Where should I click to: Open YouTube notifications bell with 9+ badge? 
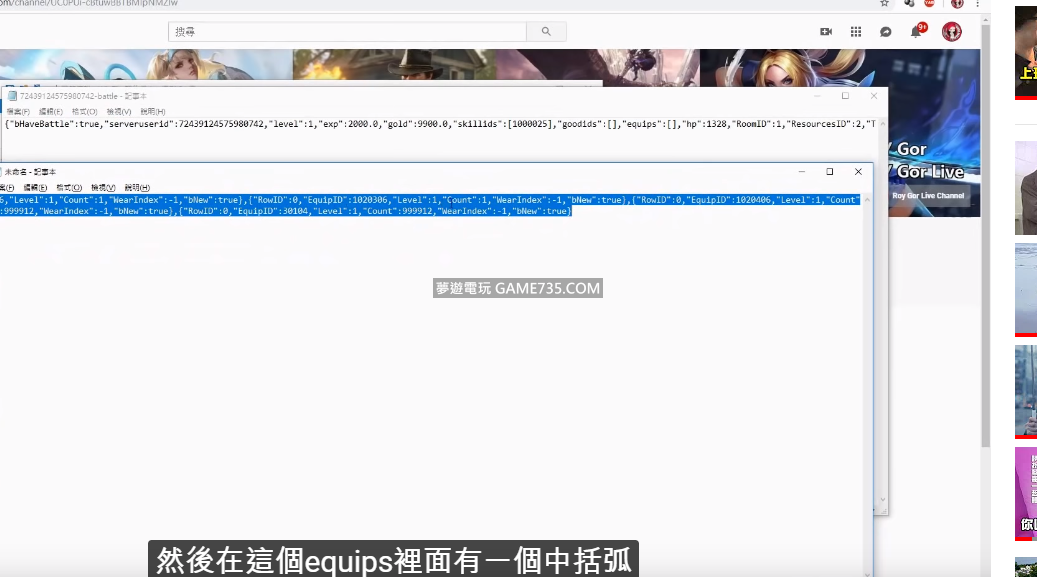click(917, 31)
